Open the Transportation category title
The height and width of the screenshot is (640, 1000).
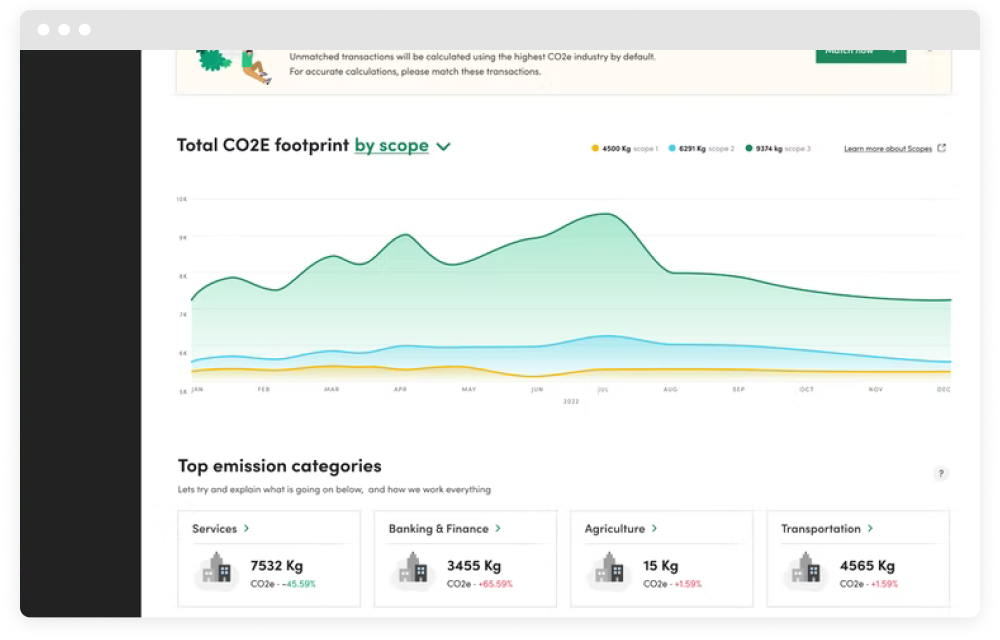[820, 529]
